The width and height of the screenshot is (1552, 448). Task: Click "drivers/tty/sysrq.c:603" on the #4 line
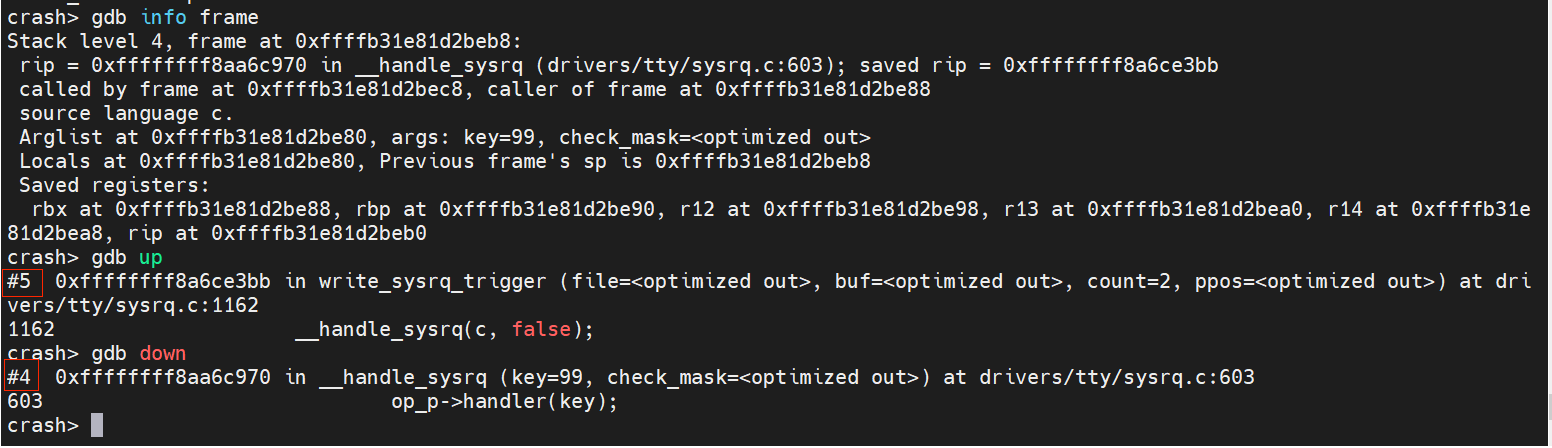[x=1117, y=377]
